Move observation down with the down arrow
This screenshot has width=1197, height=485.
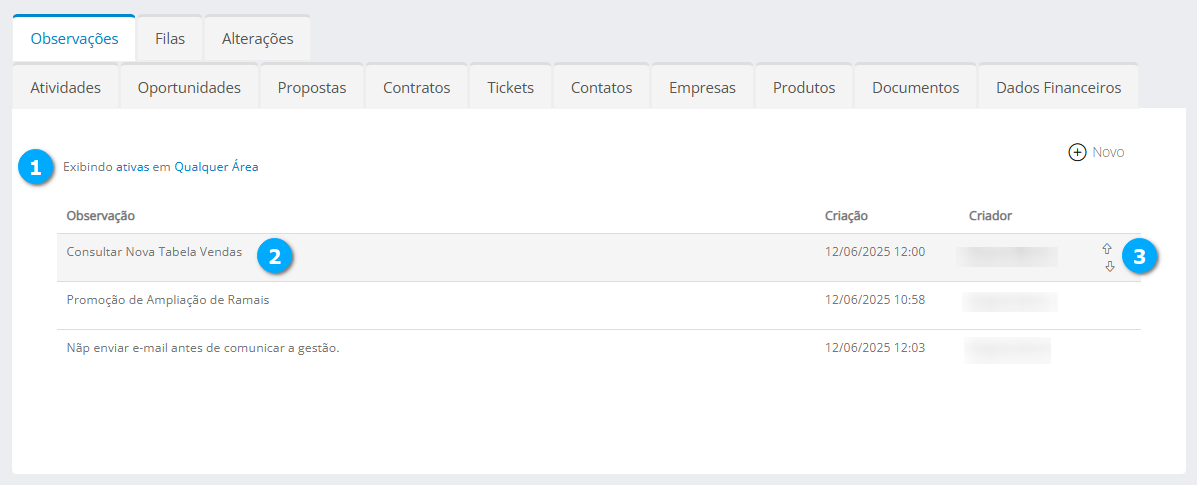pos(1109,267)
